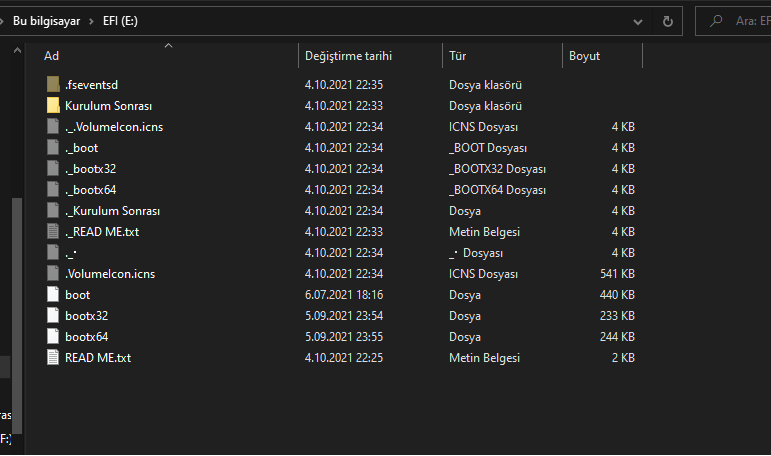771x456 pixels.
Task: Click the ._.VolumeIcon.icns file icon
Action: tap(53, 127)
